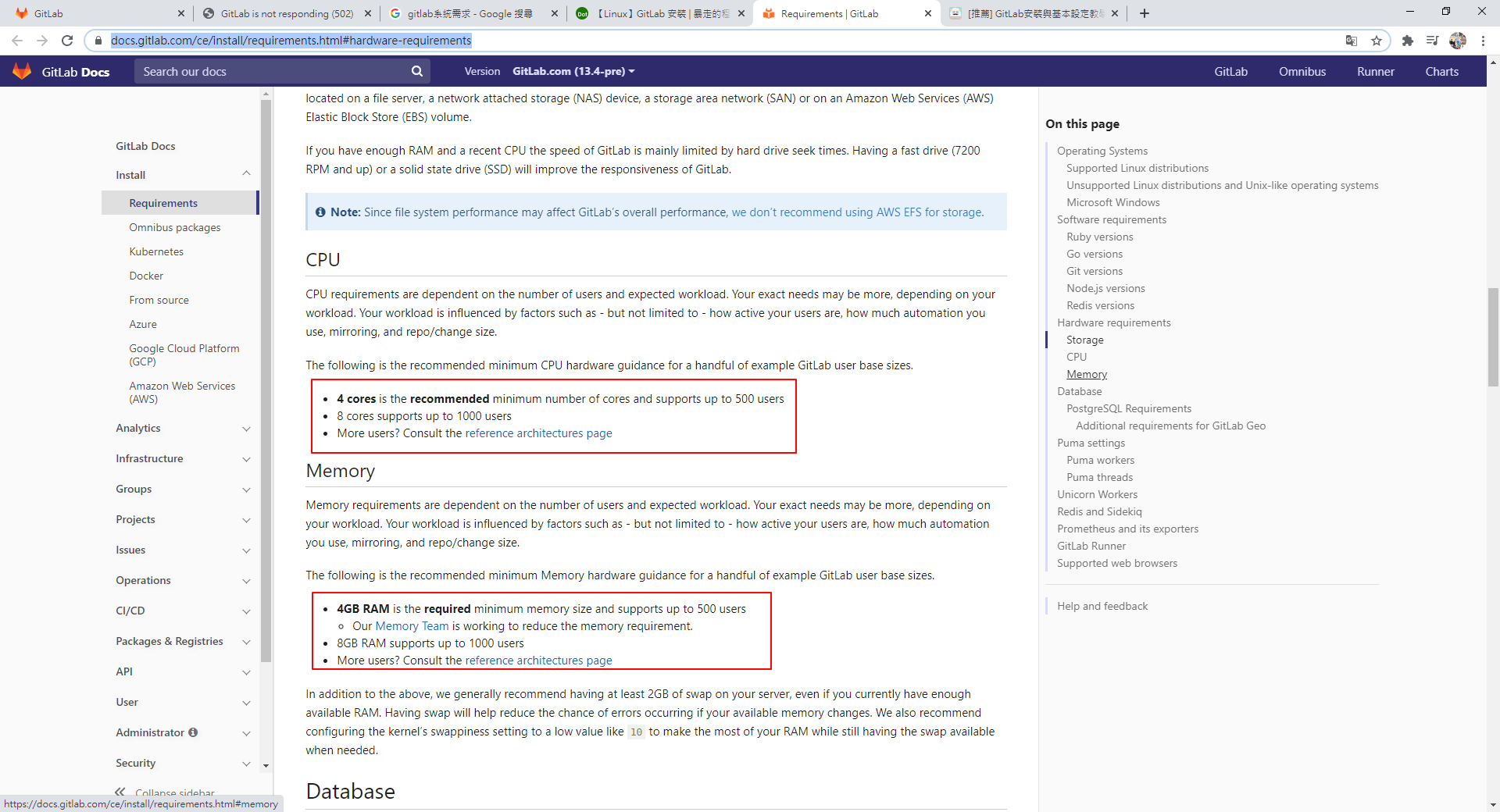The image size is (1500, 812).
Task: Close the Requirements | GitLab tab
Action: 928,13
